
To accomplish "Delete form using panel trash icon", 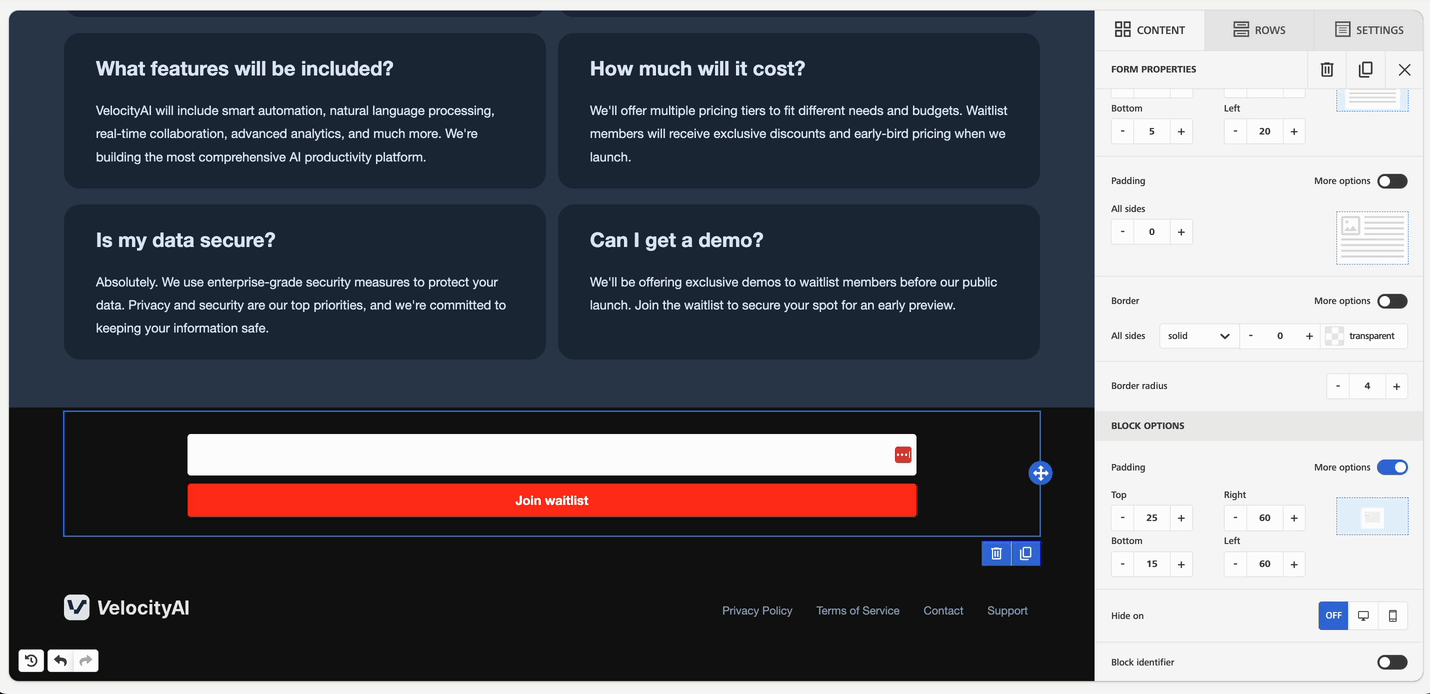I will click(1327, 70).
